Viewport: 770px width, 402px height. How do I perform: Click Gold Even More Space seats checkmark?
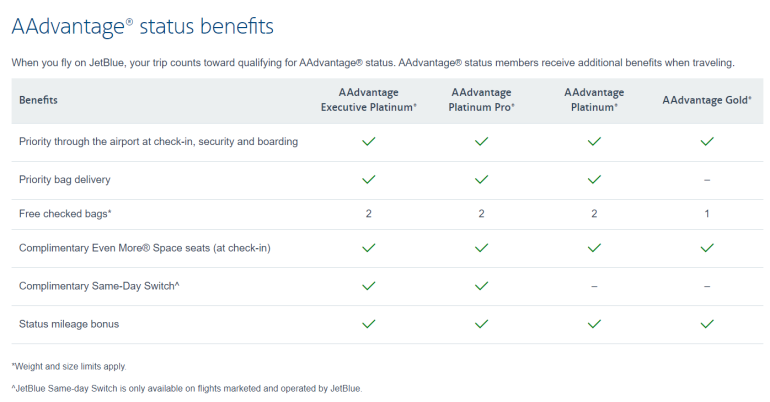click(x=707, y=247)
